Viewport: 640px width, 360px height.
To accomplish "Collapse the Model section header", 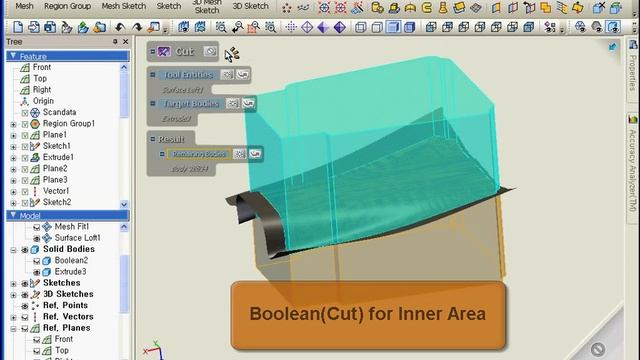I will point(13,215).
